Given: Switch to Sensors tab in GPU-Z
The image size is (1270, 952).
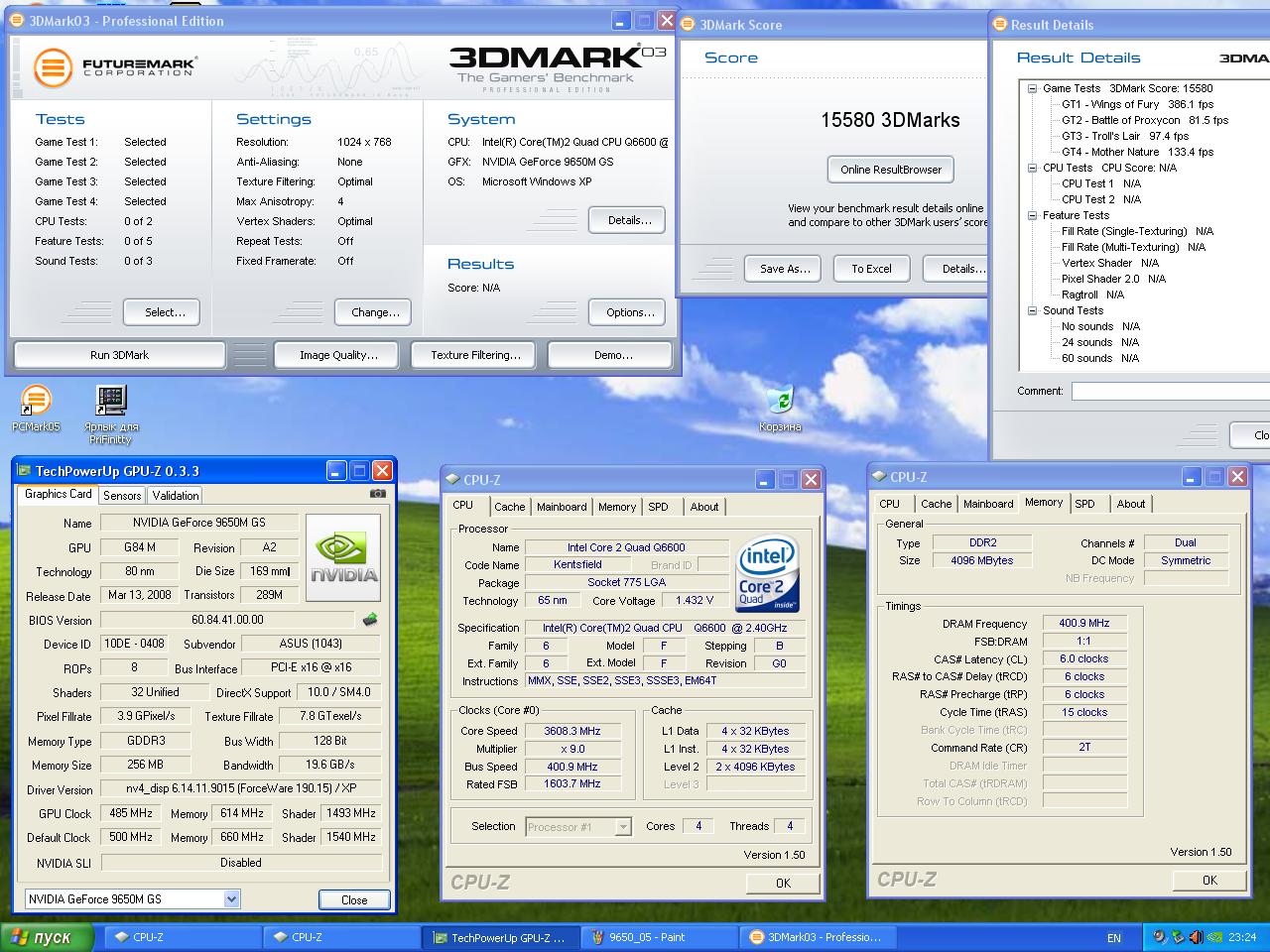Looking at the screenshot, I should click(x=122, y=496).
